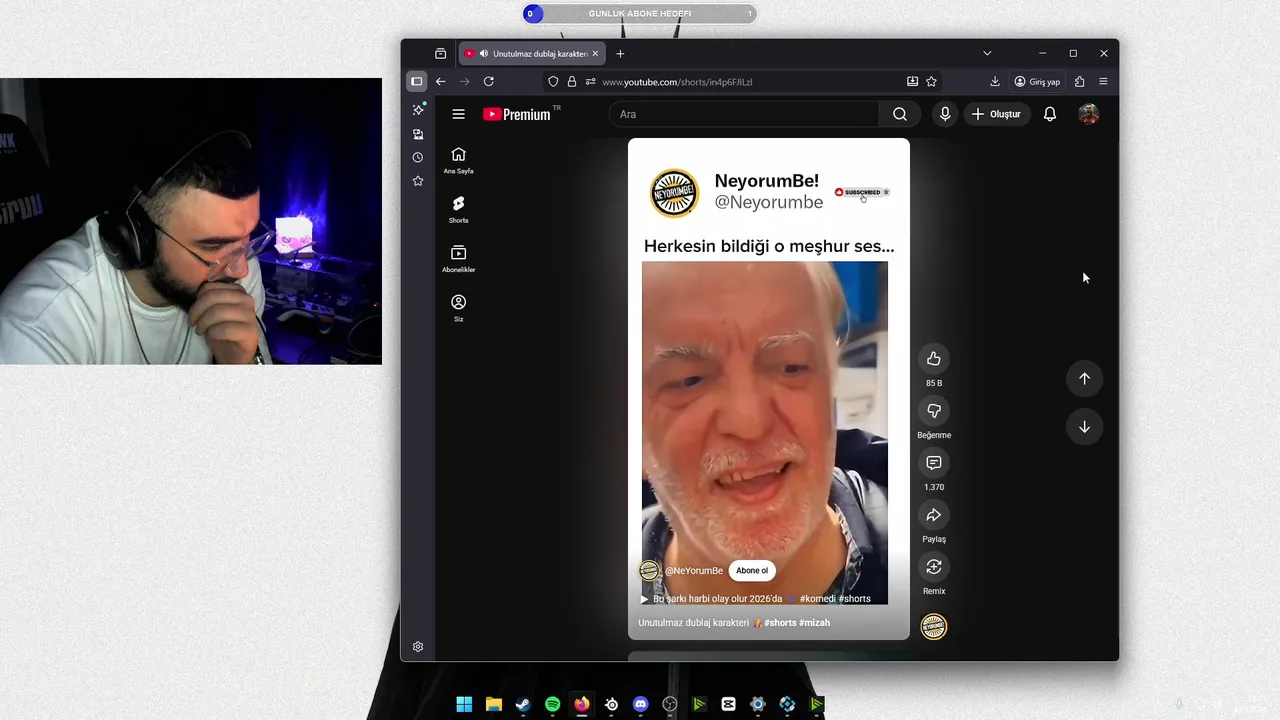The image size is (1280, 720).
Task: Go to next short with down arrow
Action: [1084, 427]
